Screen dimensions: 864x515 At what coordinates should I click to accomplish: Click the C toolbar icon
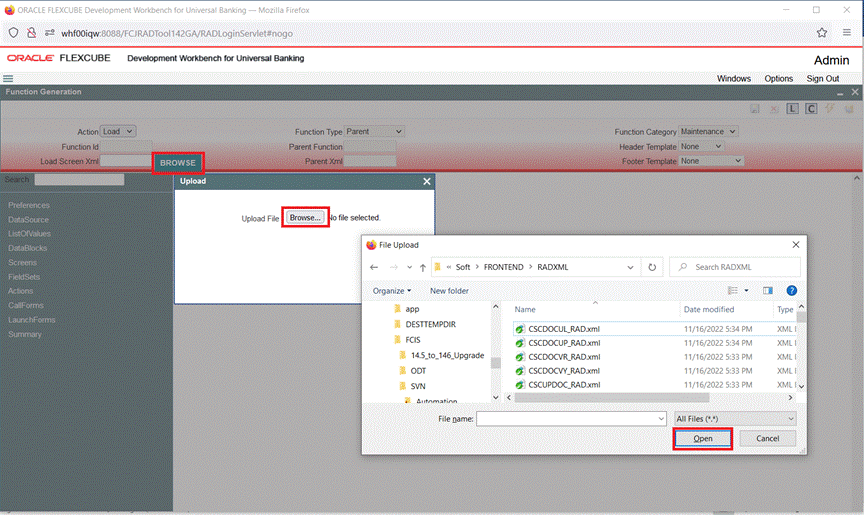click(x=811, y=109)
